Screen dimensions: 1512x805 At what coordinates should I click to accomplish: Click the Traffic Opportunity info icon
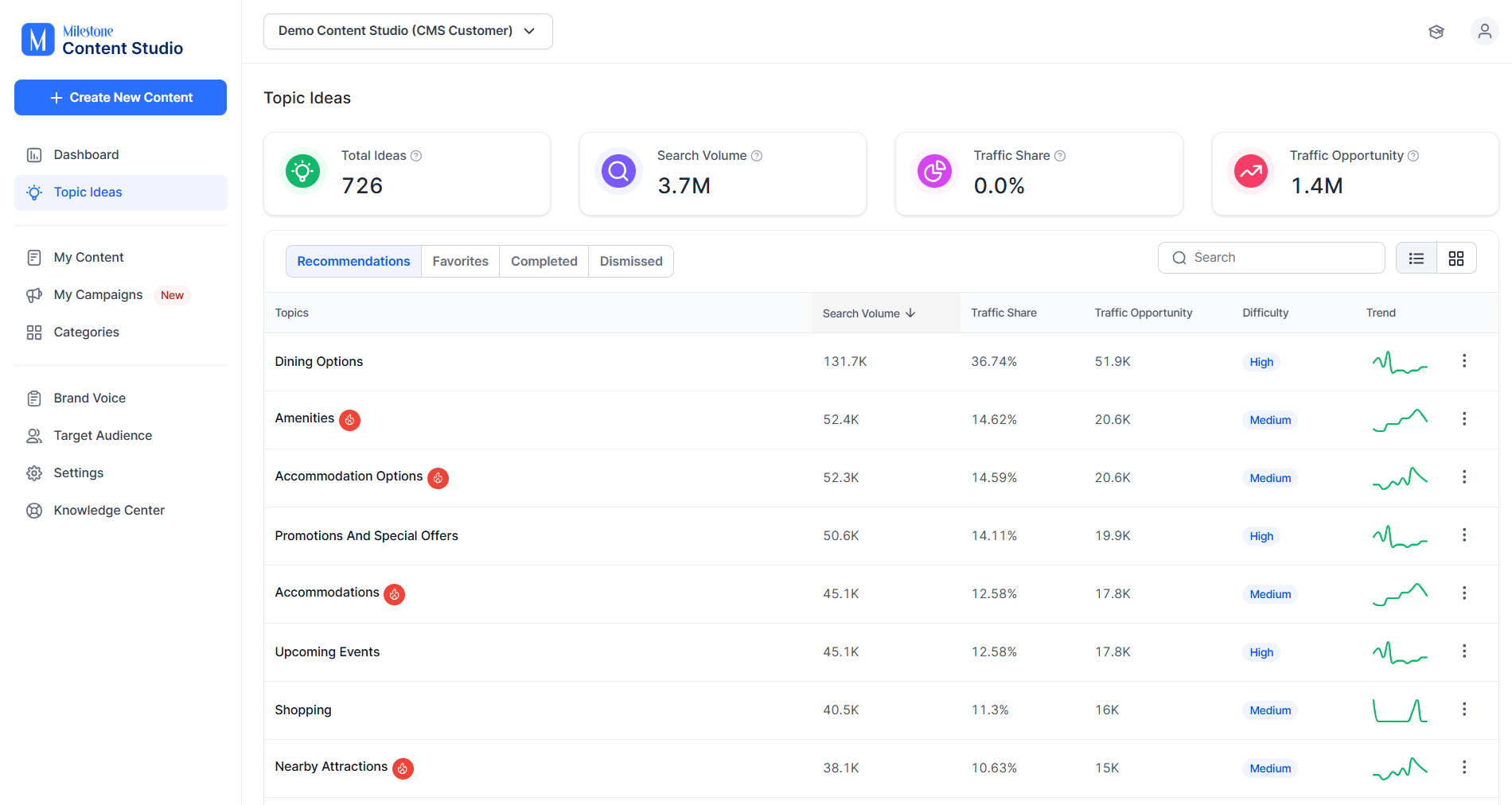pos(1413,156)
